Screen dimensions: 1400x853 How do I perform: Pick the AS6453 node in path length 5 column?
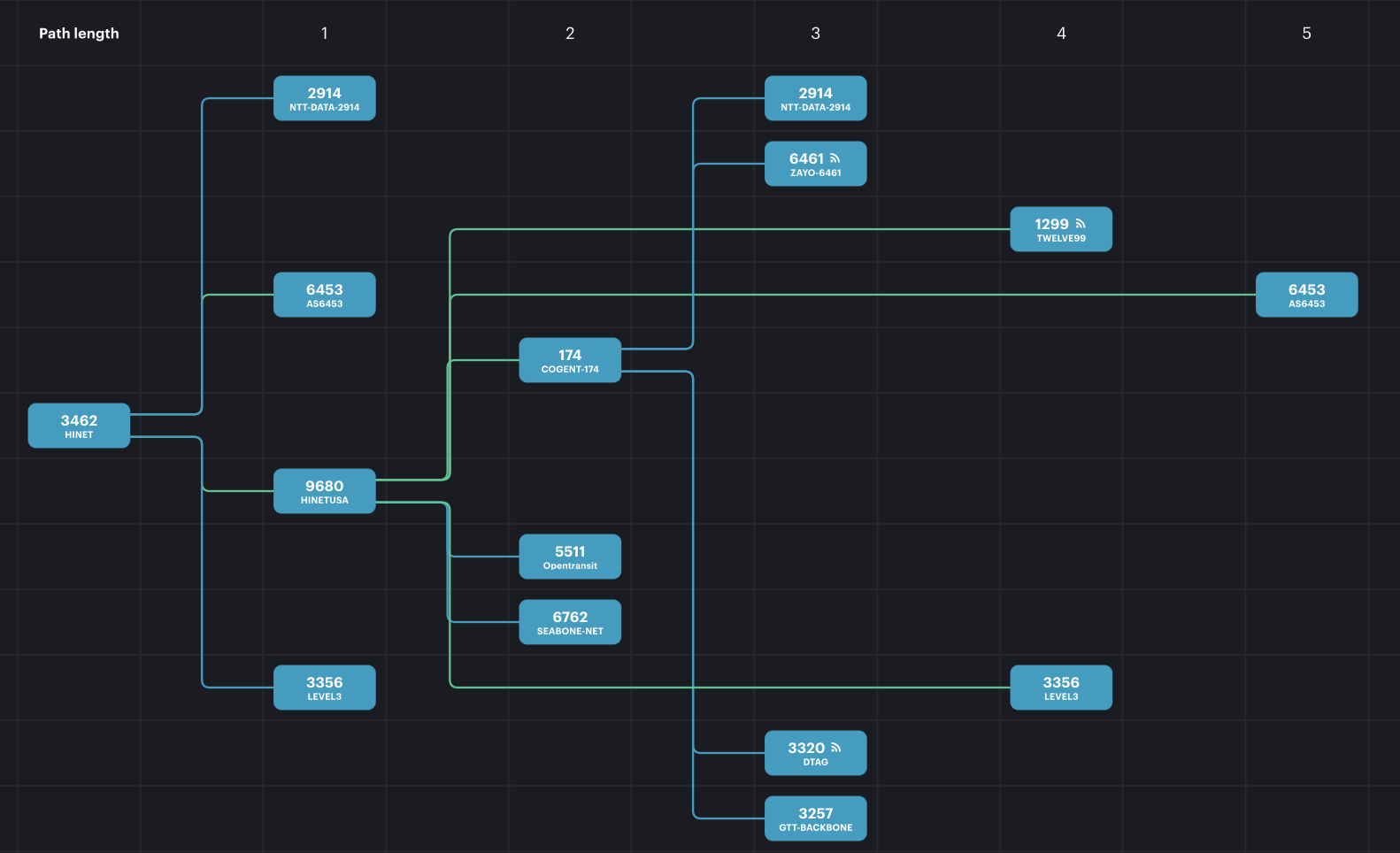click(x=1307, y=295)
